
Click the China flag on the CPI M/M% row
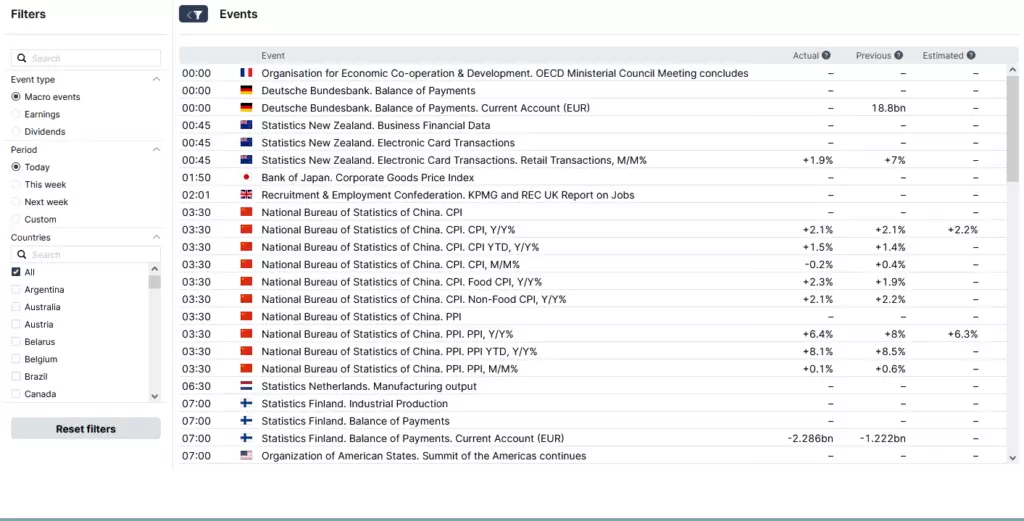[246, 264]
